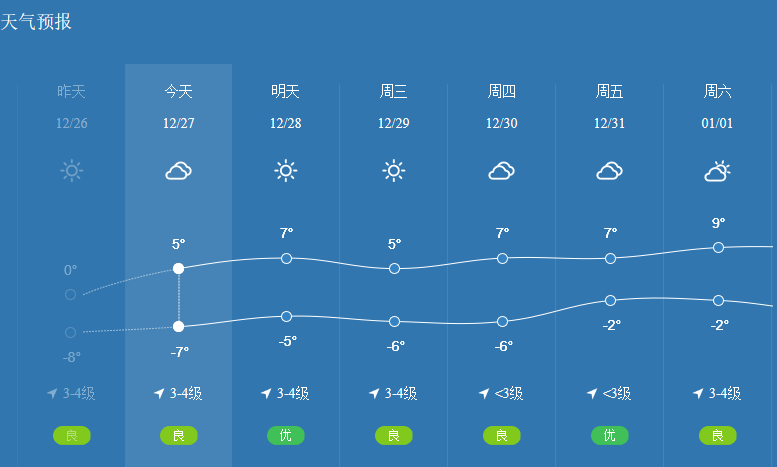Click the 优 air quality badge for 周五
777x467 pixels.
(610, 435)
